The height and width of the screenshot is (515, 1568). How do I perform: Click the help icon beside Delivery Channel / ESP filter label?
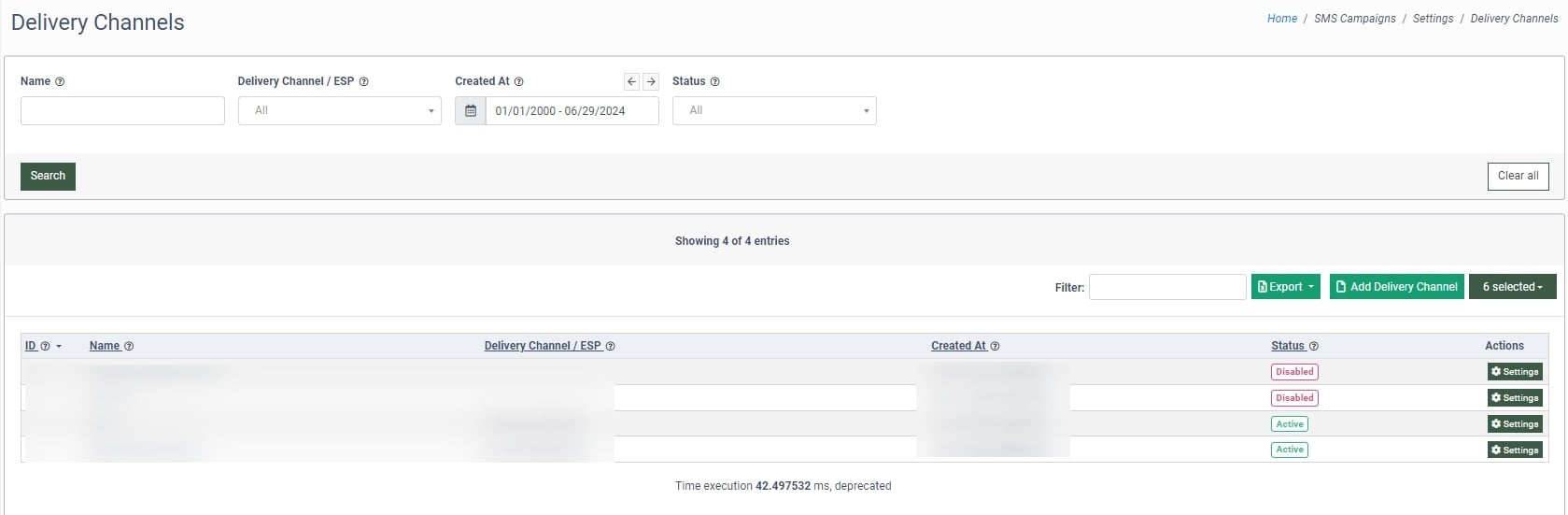[x=364, y=82]
